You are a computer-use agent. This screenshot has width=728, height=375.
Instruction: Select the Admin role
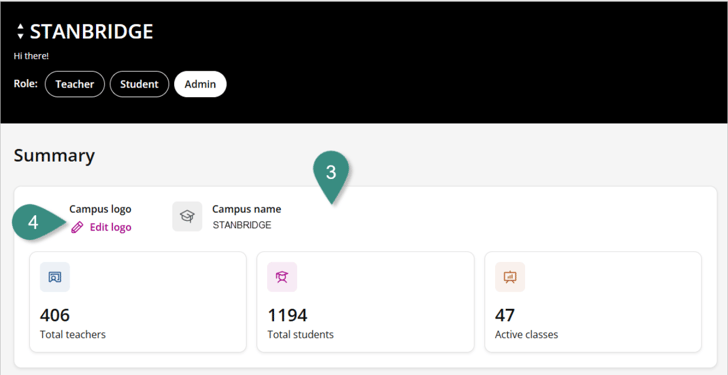pyautogui.click(x=200, y=84)
